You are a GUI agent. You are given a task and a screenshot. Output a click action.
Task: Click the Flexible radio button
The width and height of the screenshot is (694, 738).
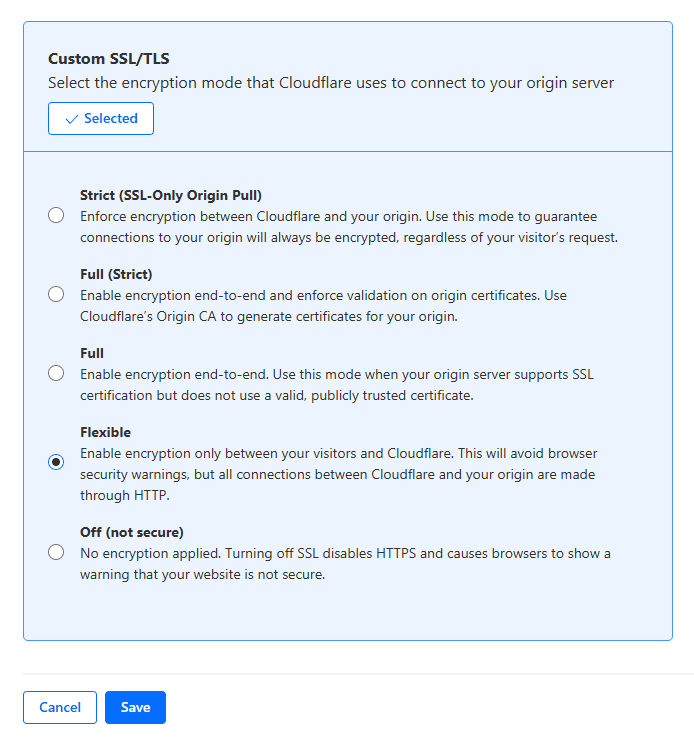[56, 462]
